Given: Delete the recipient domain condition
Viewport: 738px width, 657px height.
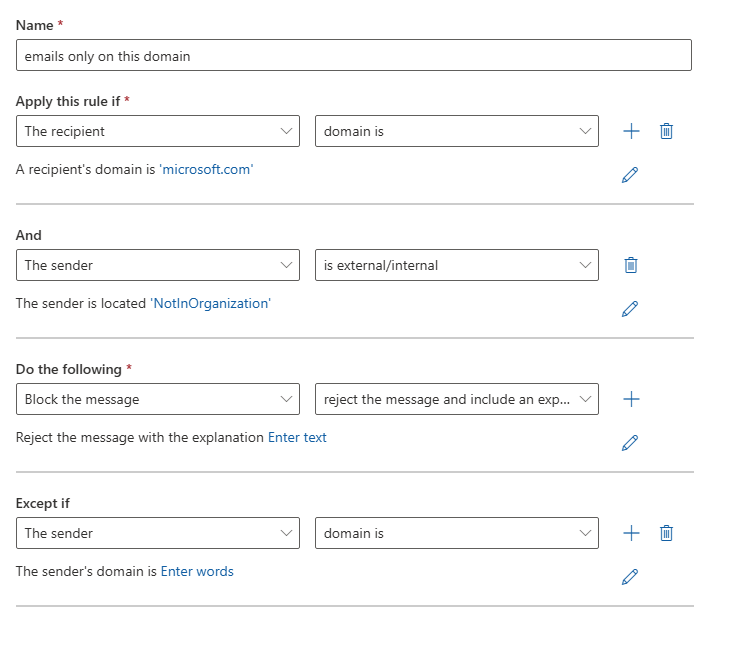Looking at the screenshot, I should coord(666,131).
